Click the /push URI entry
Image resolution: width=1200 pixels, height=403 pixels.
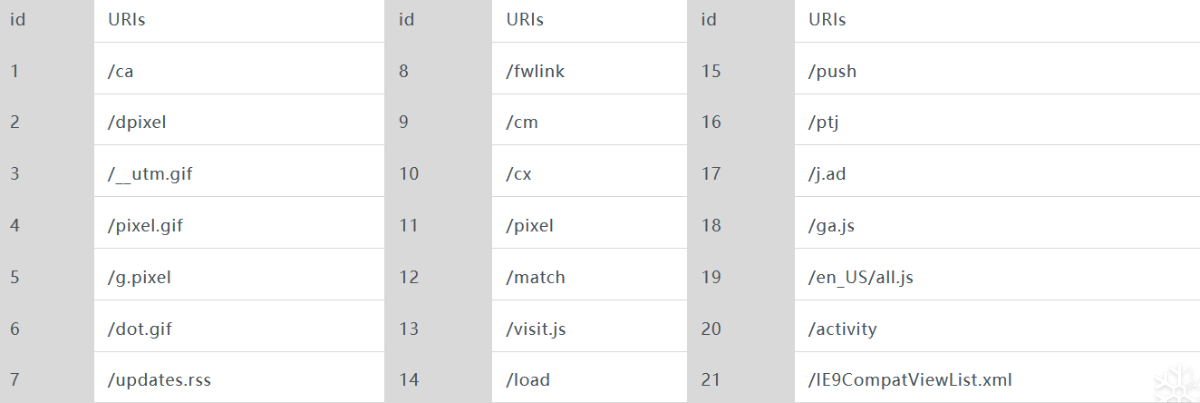832,71
